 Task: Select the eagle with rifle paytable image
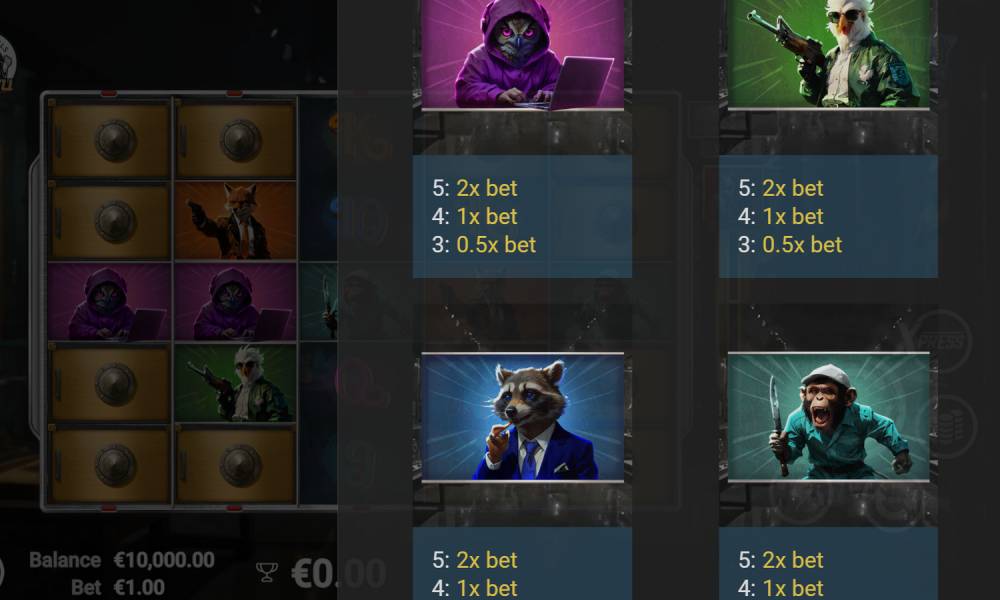click(x=828, y=54)
